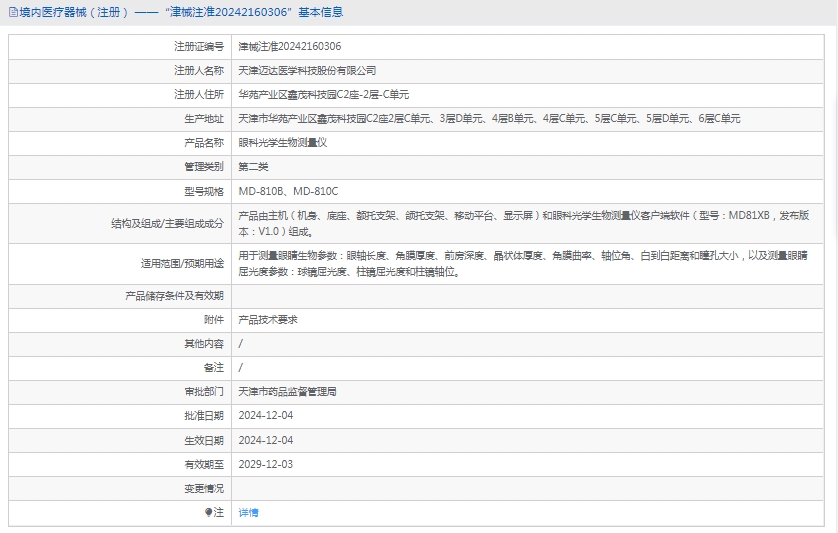Click the management category value 第二类
The height and width of the screenshot is (533, 838).
pos(253,166)
